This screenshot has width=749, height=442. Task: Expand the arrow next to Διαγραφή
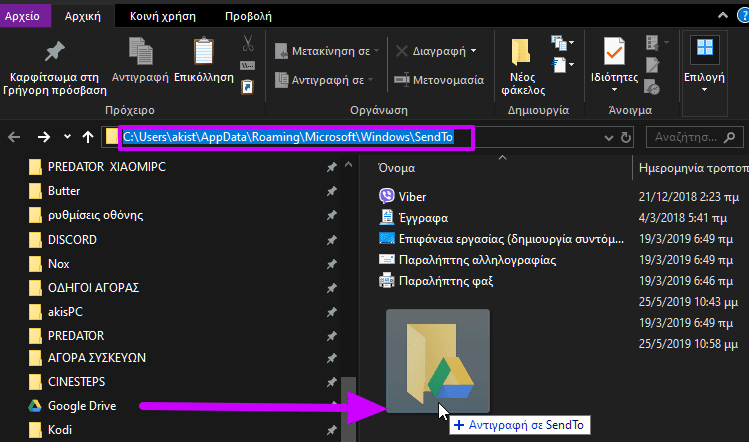[x=473, y=51]
